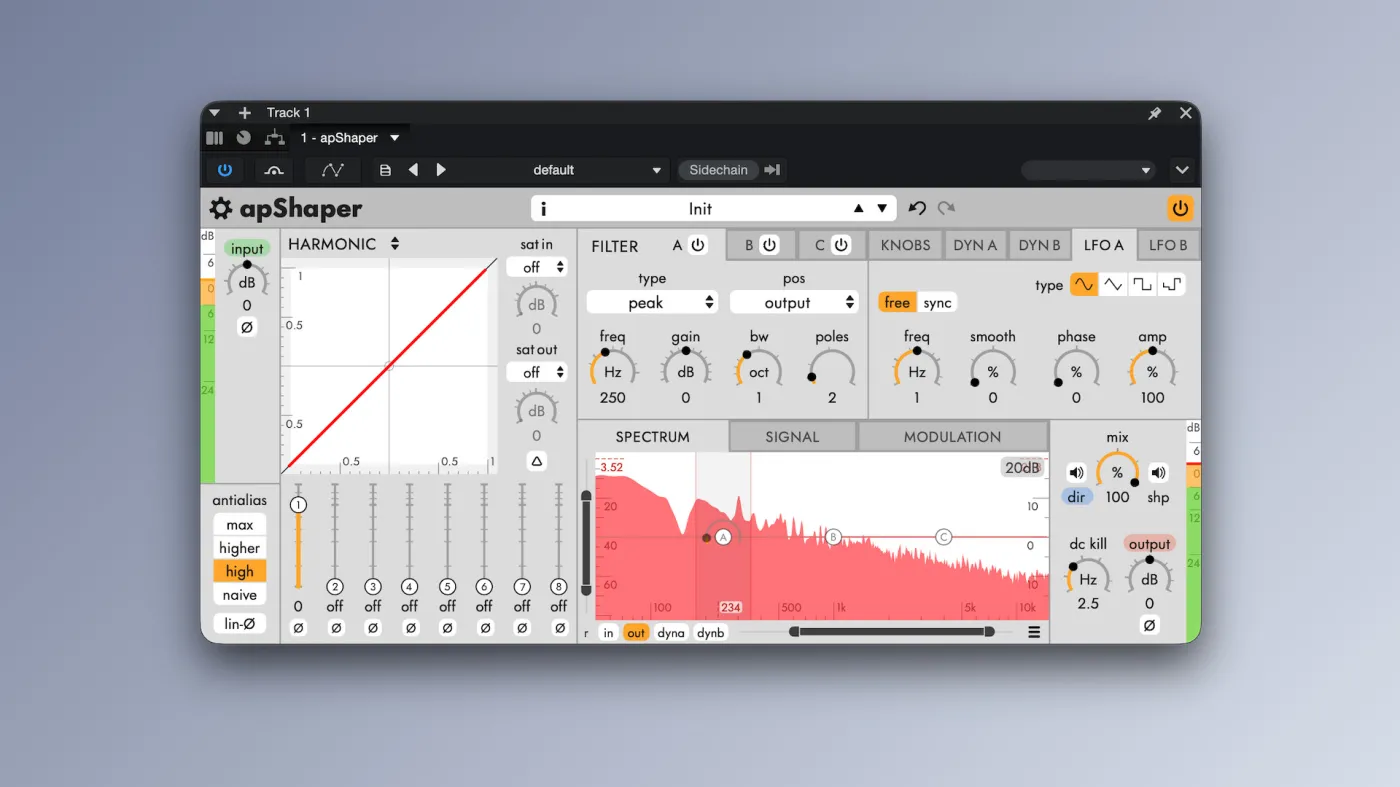Switch to the SIGNAL tab

pos(792,437)
